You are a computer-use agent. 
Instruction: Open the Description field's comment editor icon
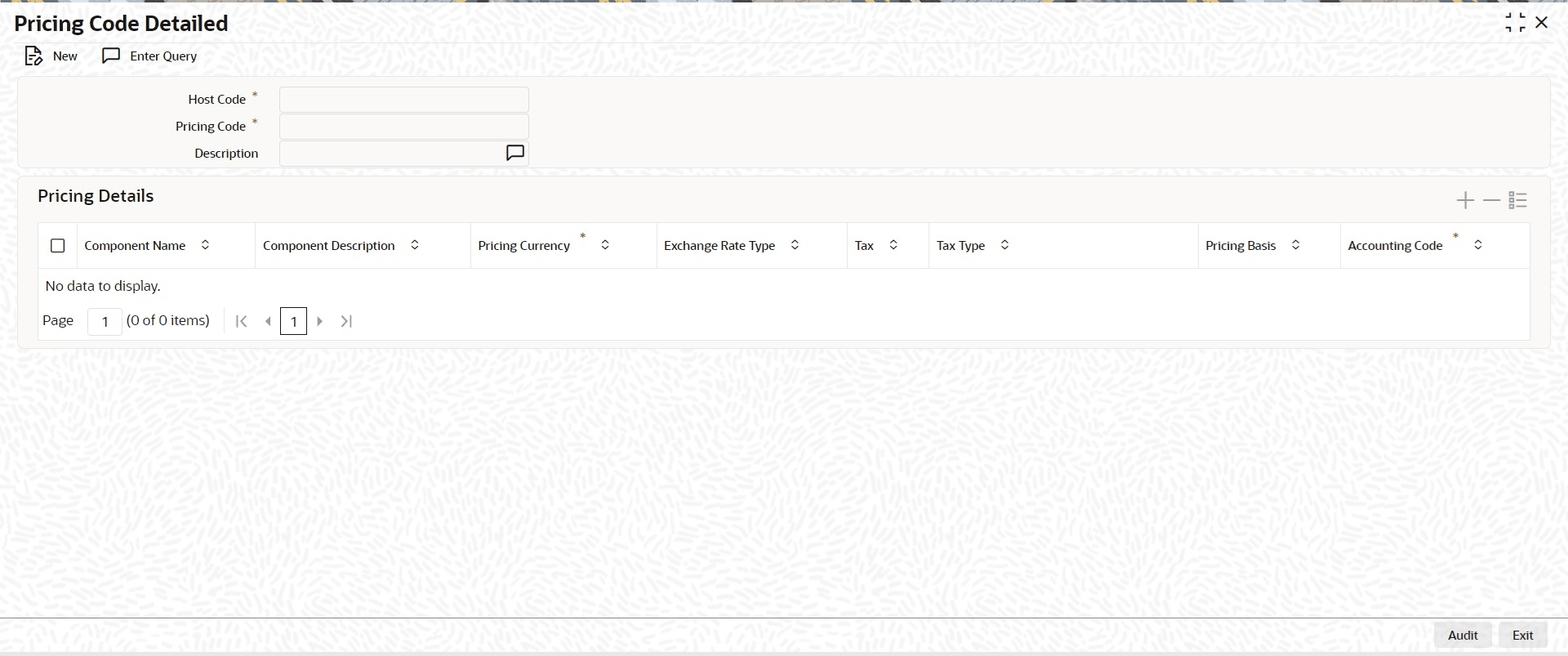(x=515, y=153)
